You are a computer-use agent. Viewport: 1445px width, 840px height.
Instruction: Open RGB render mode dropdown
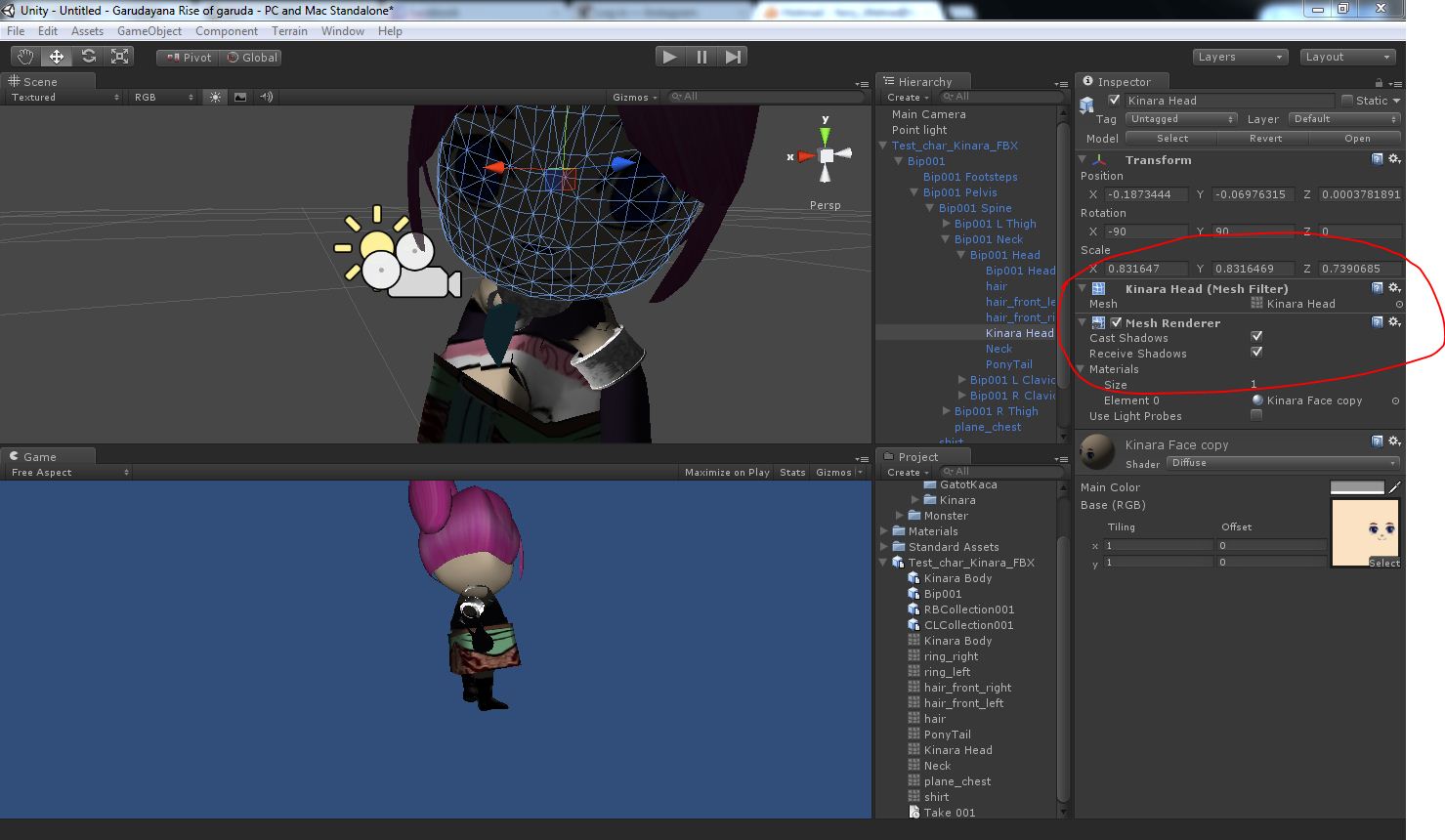164,97
